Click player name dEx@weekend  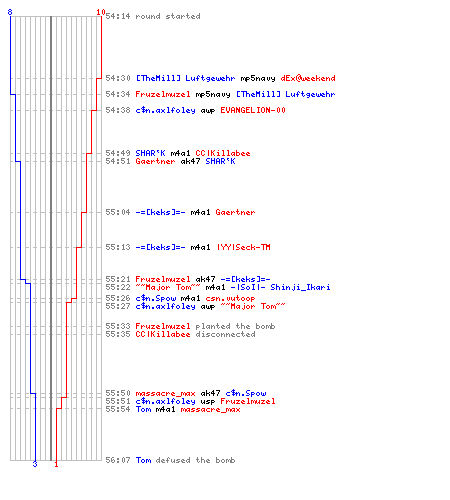click(x=308, y=78)
